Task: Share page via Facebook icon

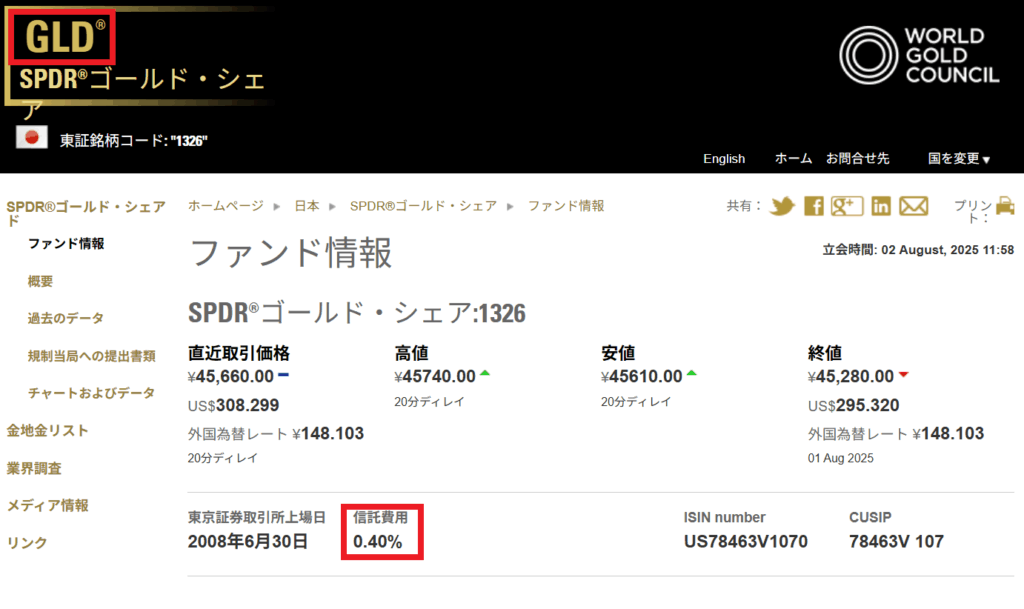Action: (x=814, y=206)
